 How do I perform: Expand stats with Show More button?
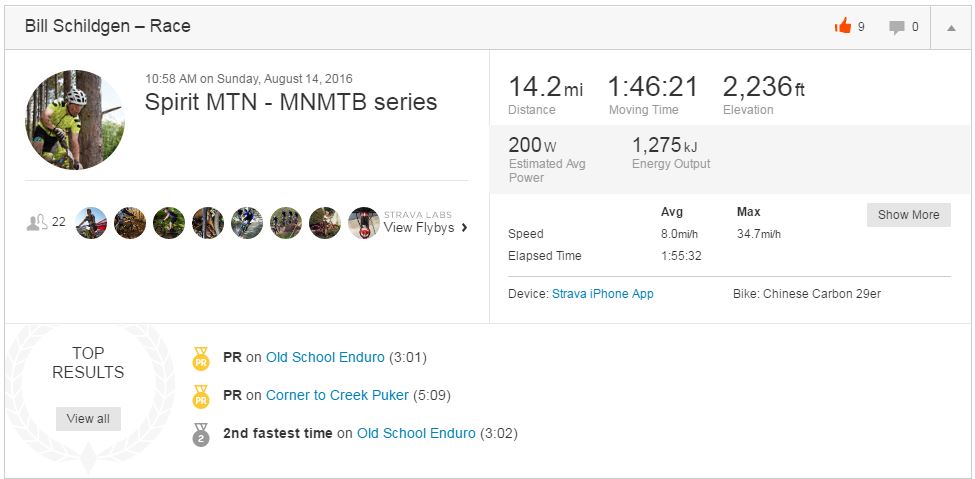coord(908,215)
